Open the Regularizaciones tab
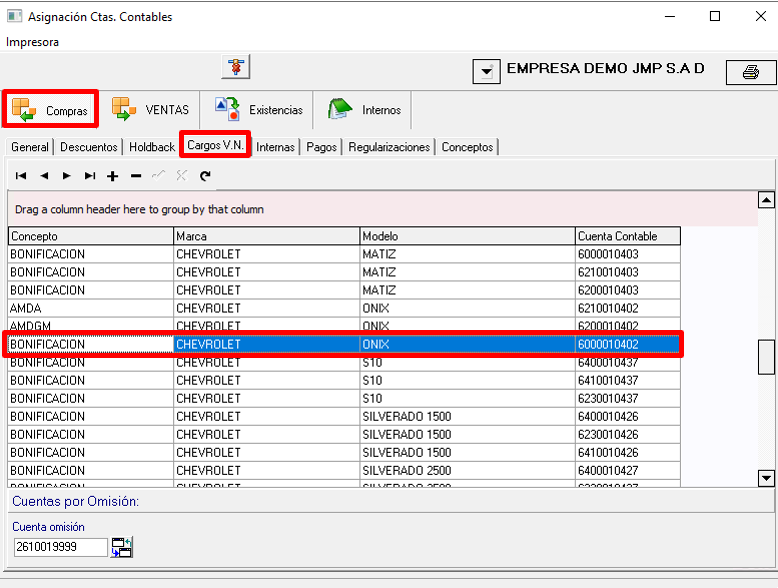 coord(389,147)
